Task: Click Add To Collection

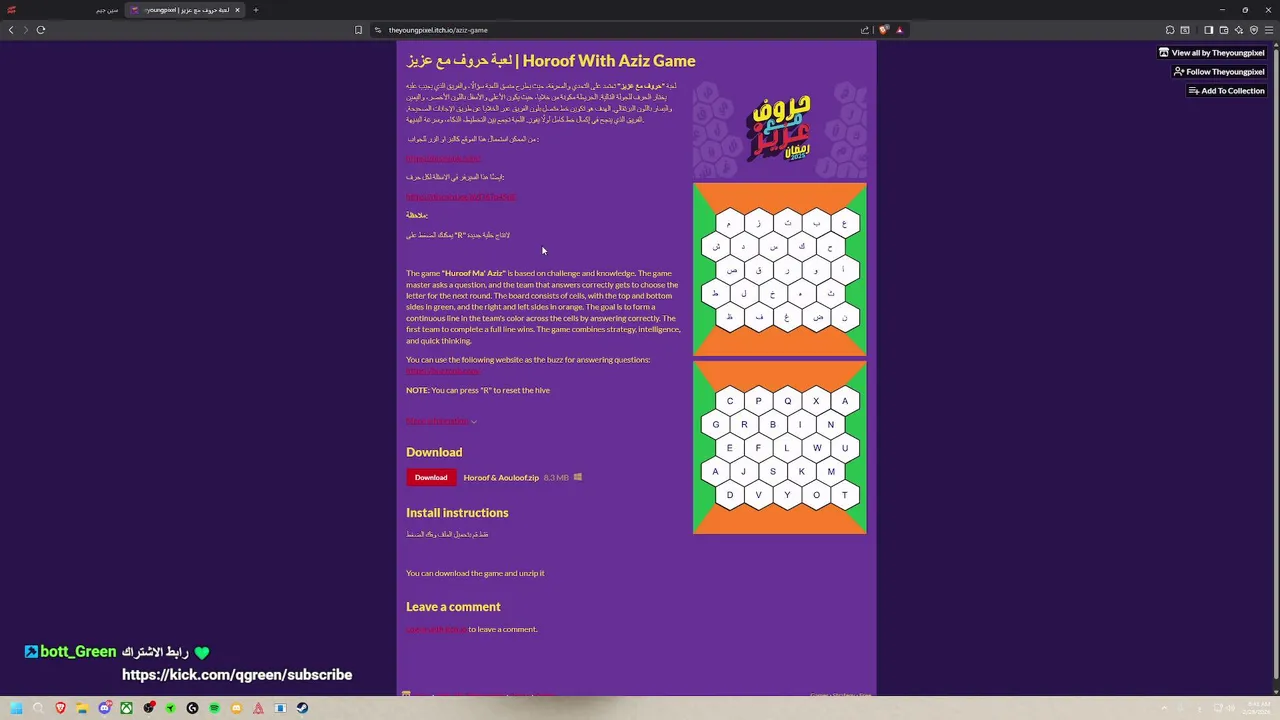Action: (x=1226, y=91)
